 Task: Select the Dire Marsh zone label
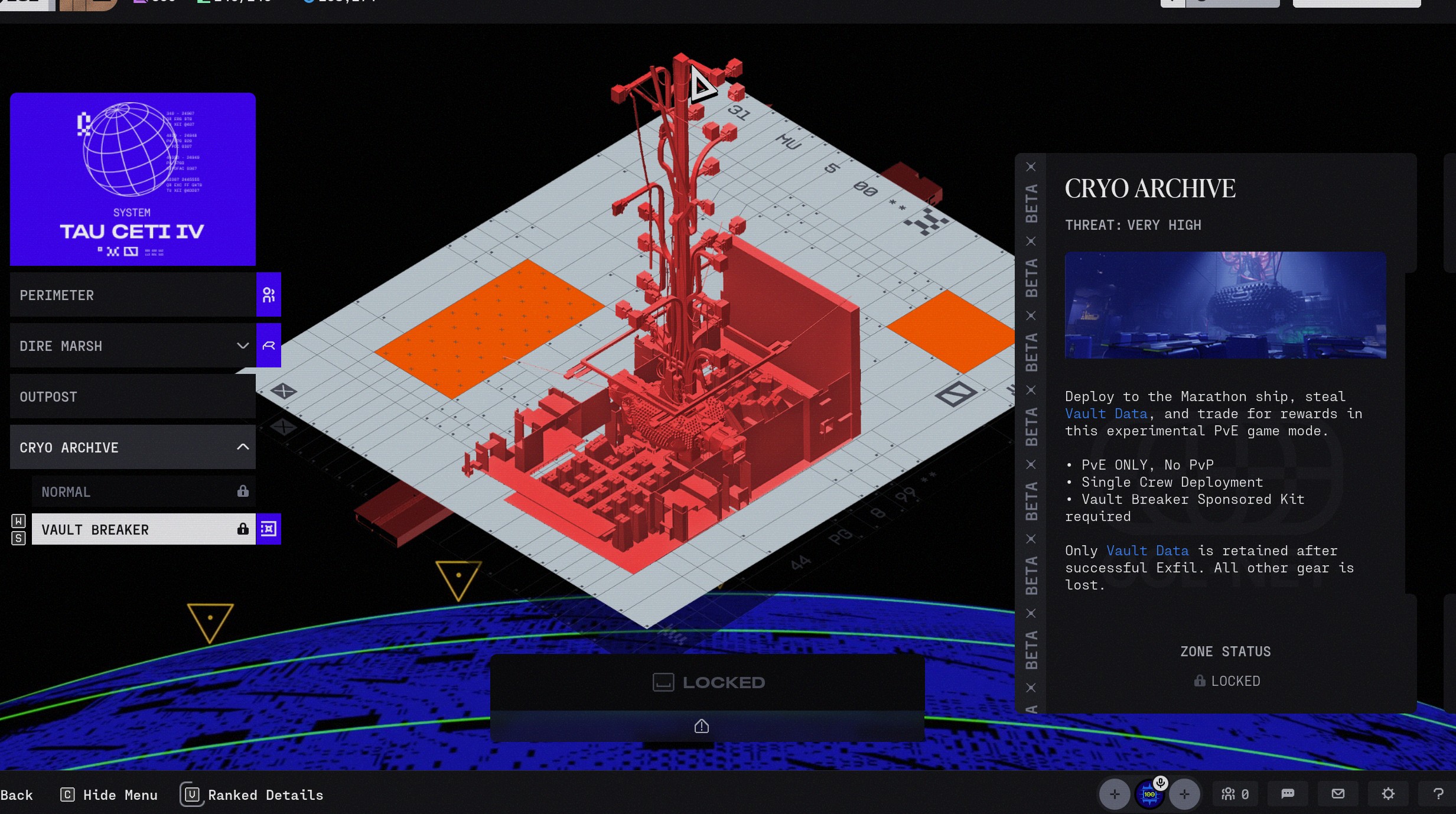coord(61,346)
